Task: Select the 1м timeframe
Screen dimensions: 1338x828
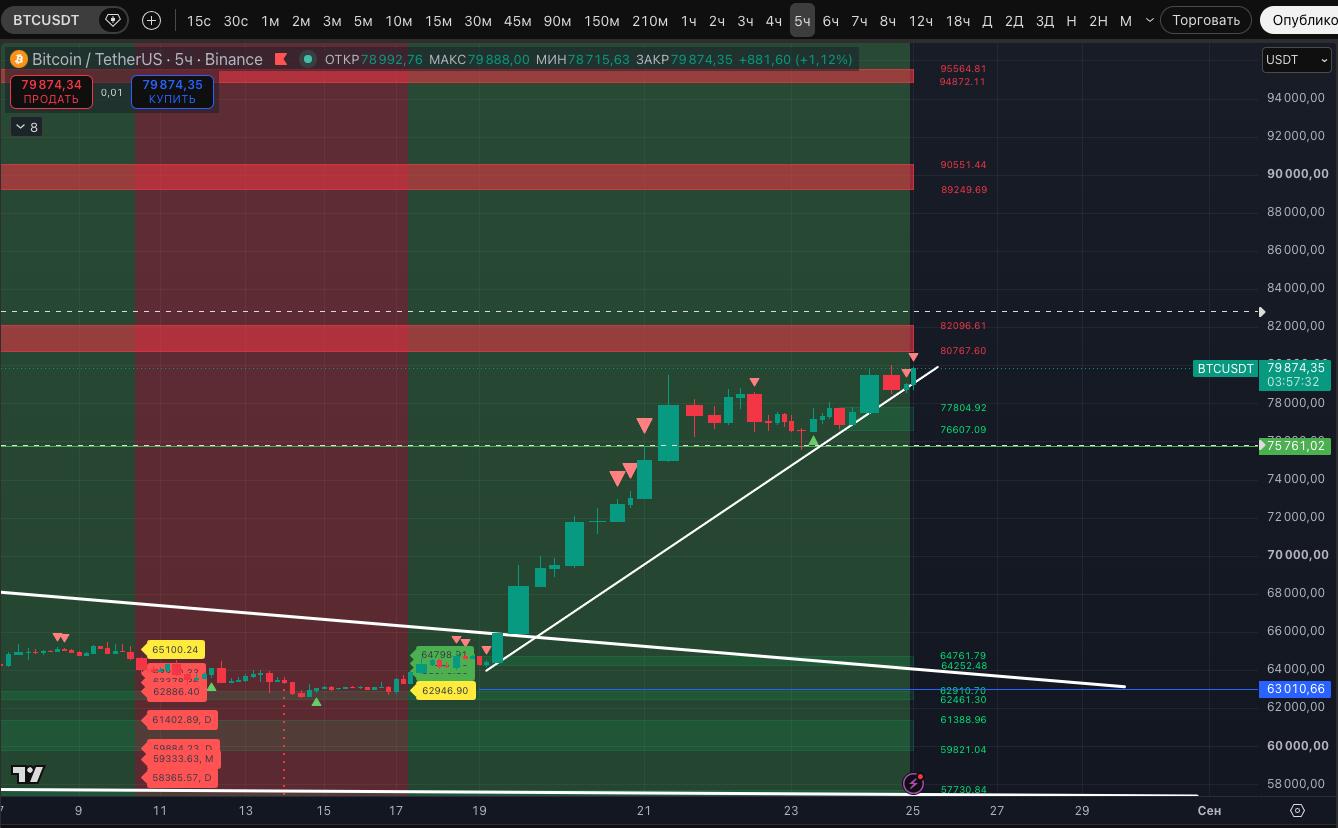Action: tap(270, 21)
